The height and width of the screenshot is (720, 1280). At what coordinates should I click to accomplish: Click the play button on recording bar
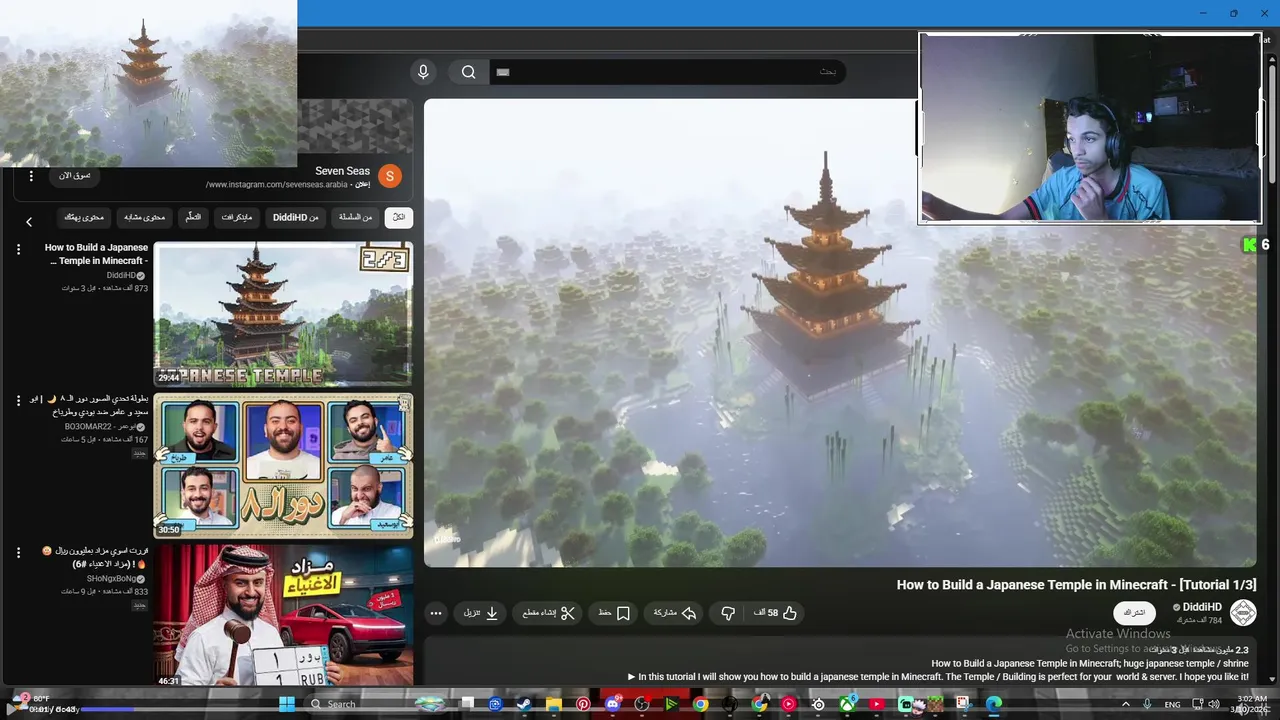[13, 709]
